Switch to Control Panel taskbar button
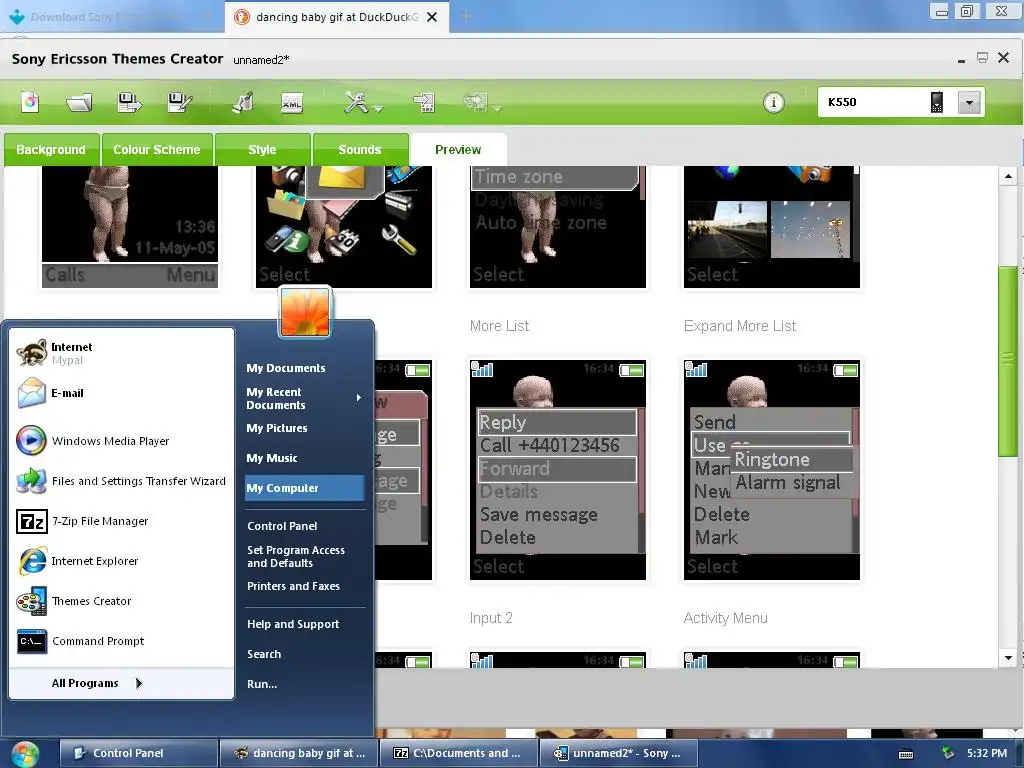 click(138, 753)
